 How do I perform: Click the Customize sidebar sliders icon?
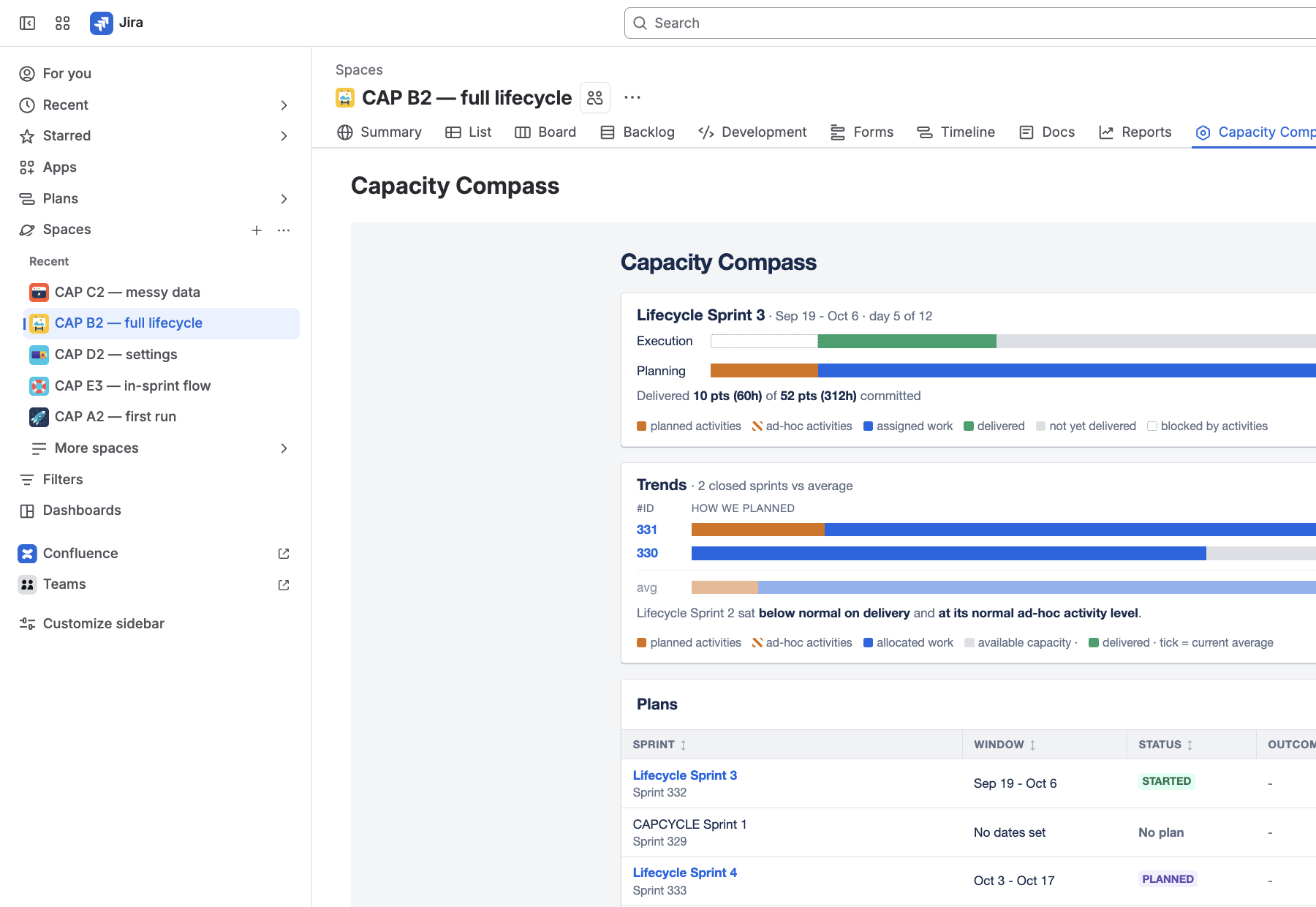tap(27, 624)
